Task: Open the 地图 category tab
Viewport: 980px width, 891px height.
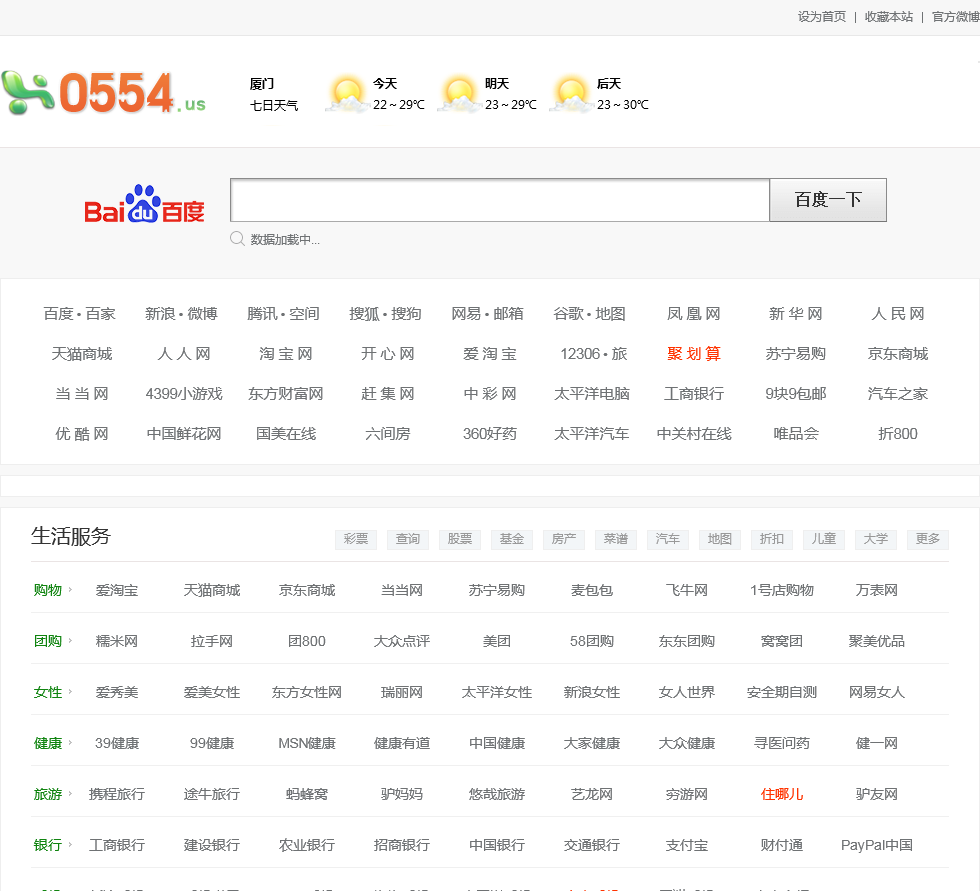Action: pyautogui.click(x=719, y=539)
